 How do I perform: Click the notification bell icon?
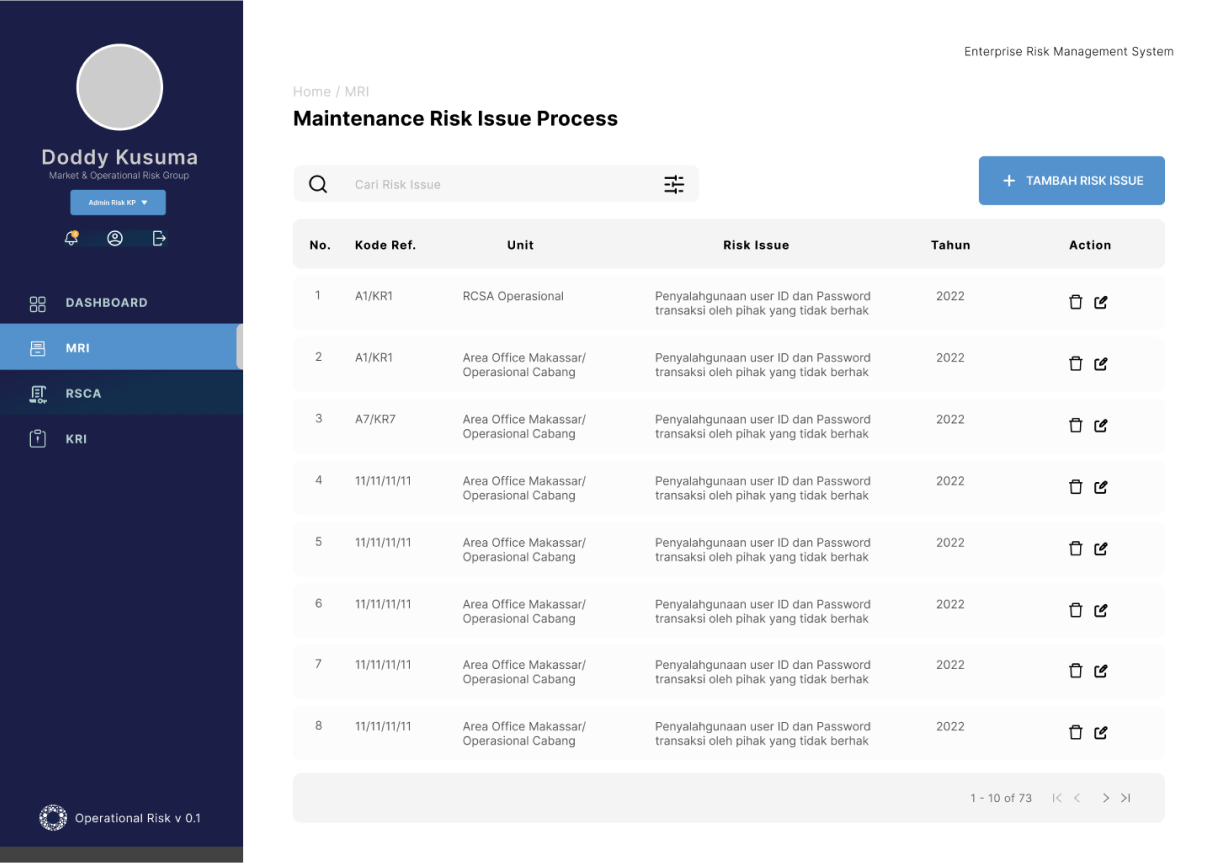(72, 238)
